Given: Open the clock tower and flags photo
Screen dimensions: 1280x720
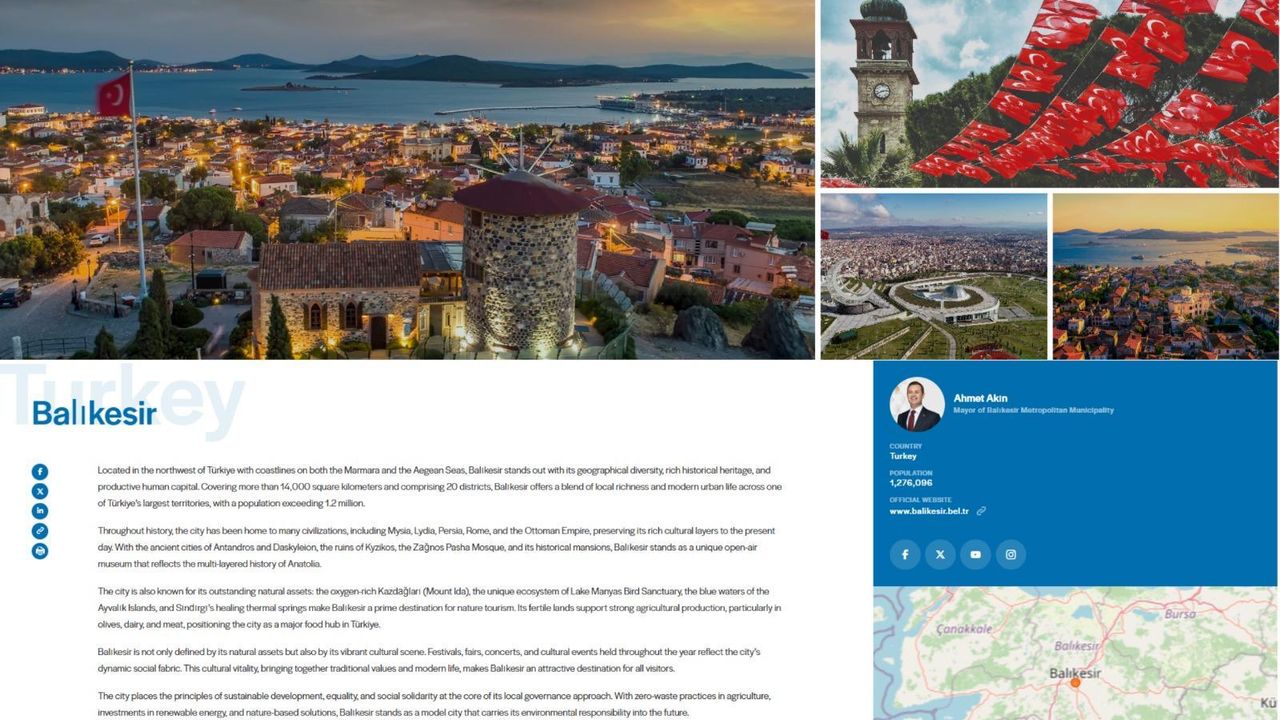Looking at the screenshot, I should [1049, 93].
